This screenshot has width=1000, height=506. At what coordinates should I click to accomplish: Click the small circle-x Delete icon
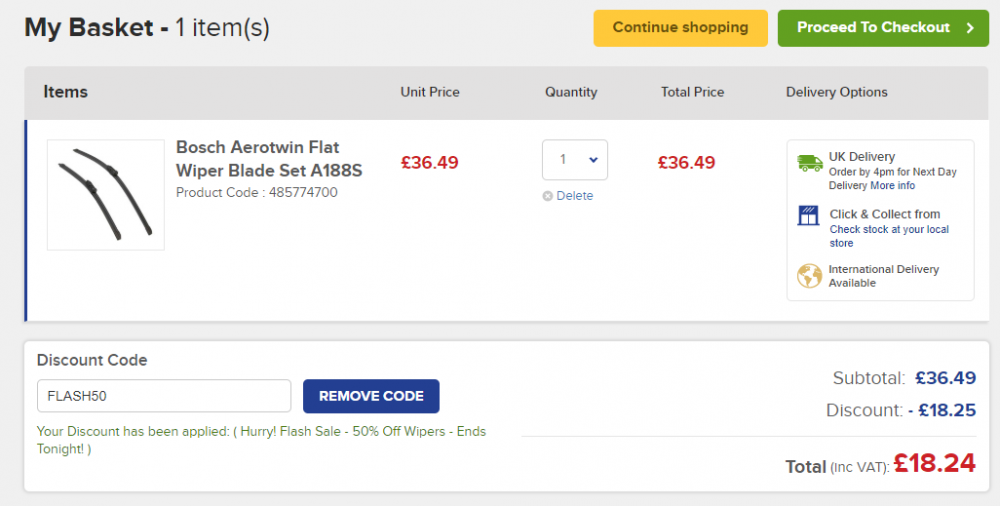pyautogui.click(x=547, y=196)
